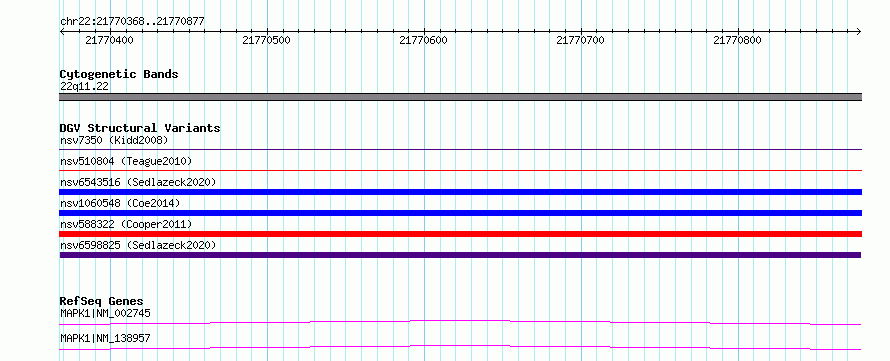The image size is (890, 361).
Task: Open the MAPK1|NM_002745 gene label
Action: [x=105, y=313]
